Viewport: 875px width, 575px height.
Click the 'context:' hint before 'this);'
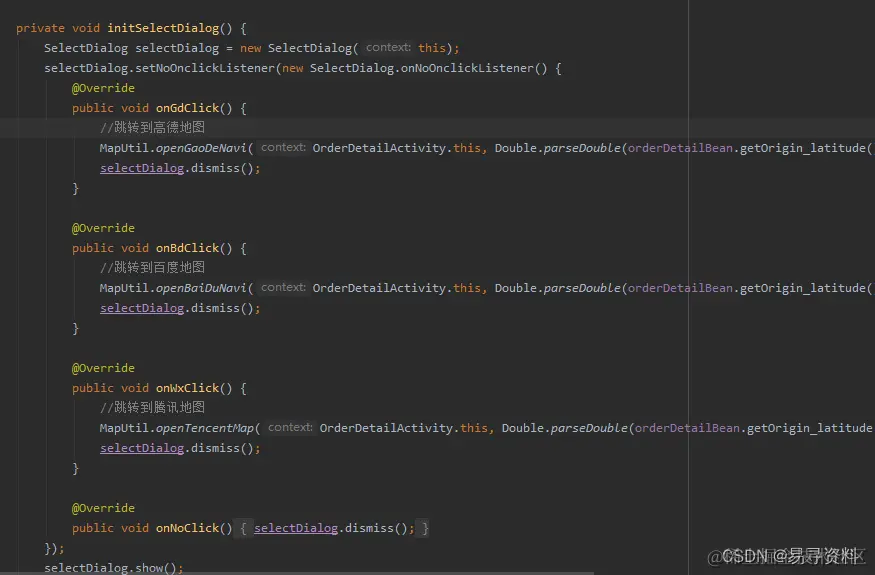(388, 47)
